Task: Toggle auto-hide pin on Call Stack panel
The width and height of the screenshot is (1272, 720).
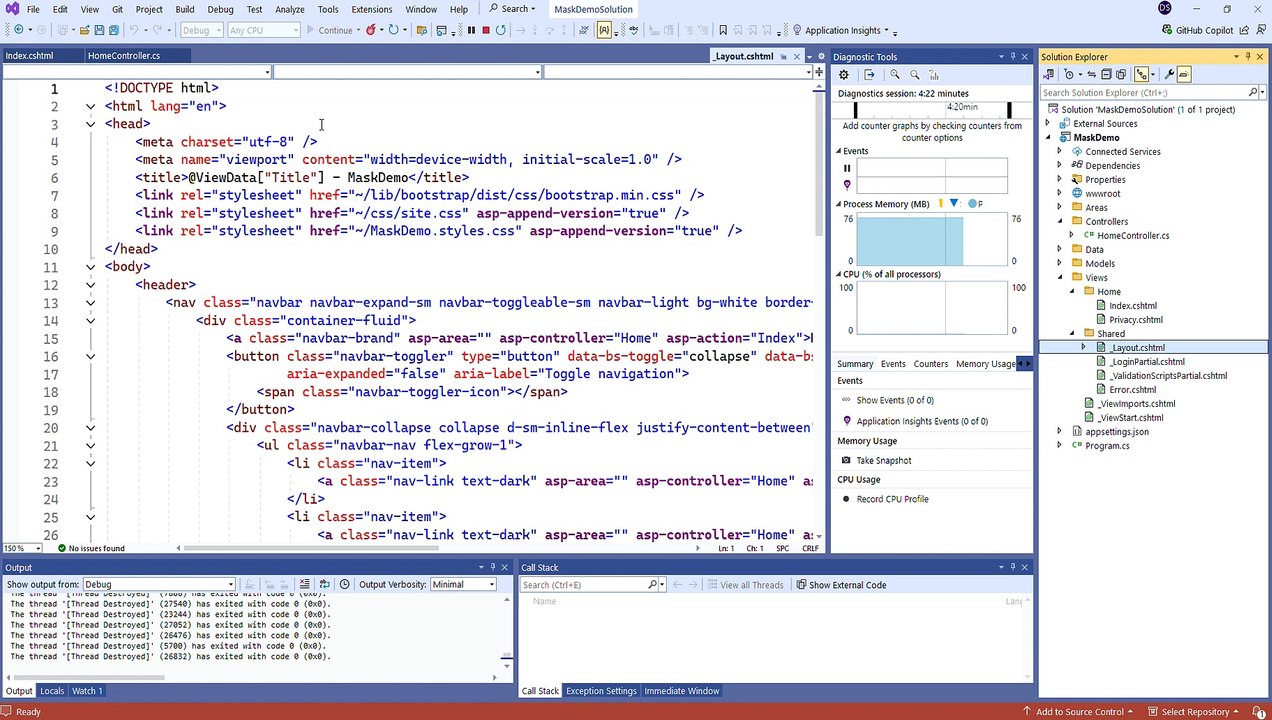Action: [1012, 567]
